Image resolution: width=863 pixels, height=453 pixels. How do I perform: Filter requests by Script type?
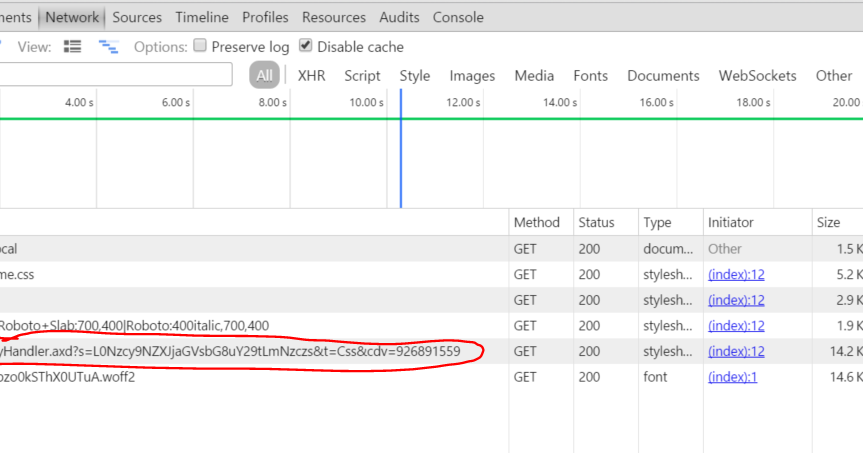click(x=362, y=75)
